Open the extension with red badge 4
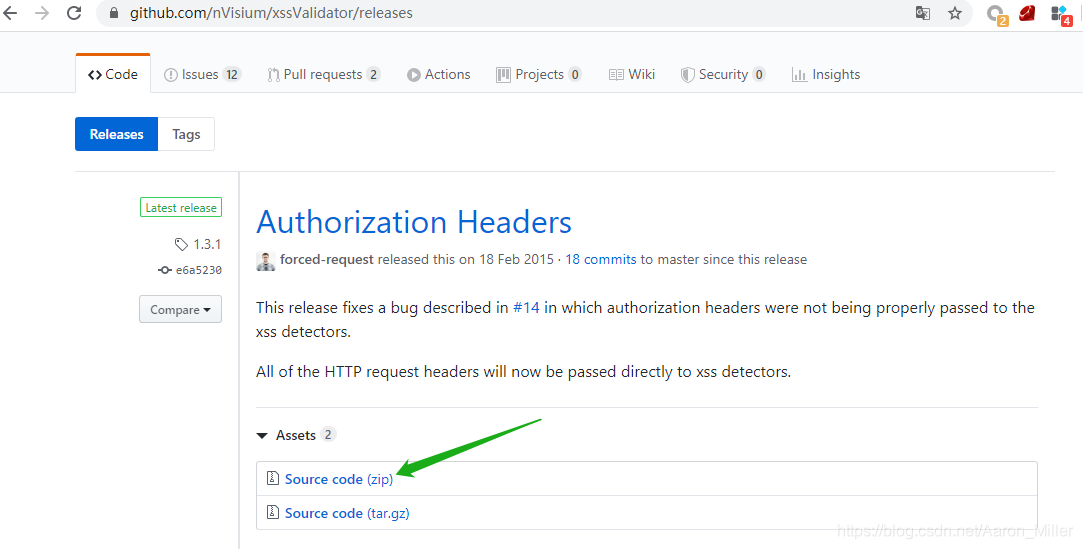1083x549 pixels. tap(1061, 15)
